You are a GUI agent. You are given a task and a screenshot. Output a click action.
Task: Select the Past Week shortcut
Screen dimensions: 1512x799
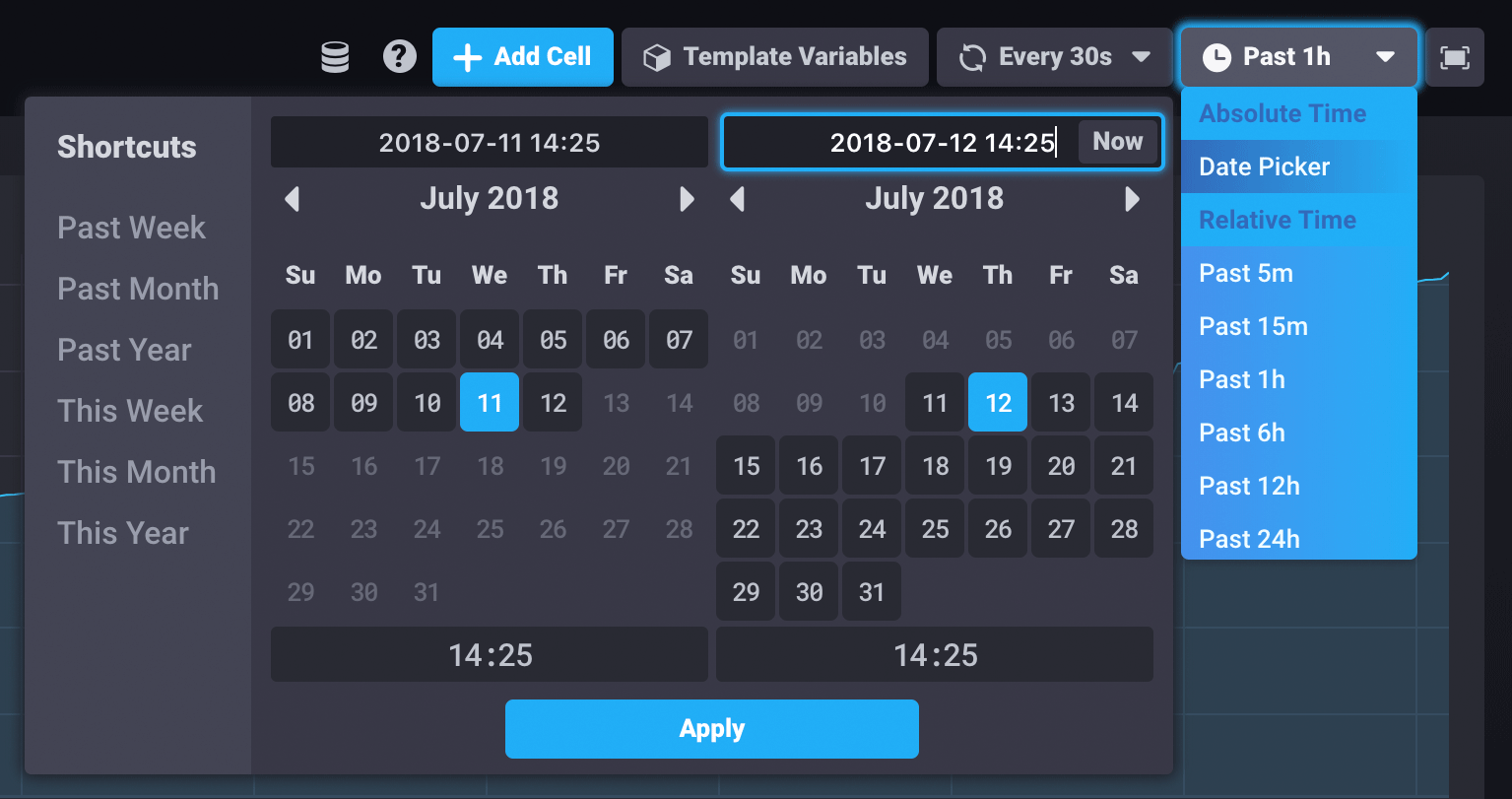131,228
